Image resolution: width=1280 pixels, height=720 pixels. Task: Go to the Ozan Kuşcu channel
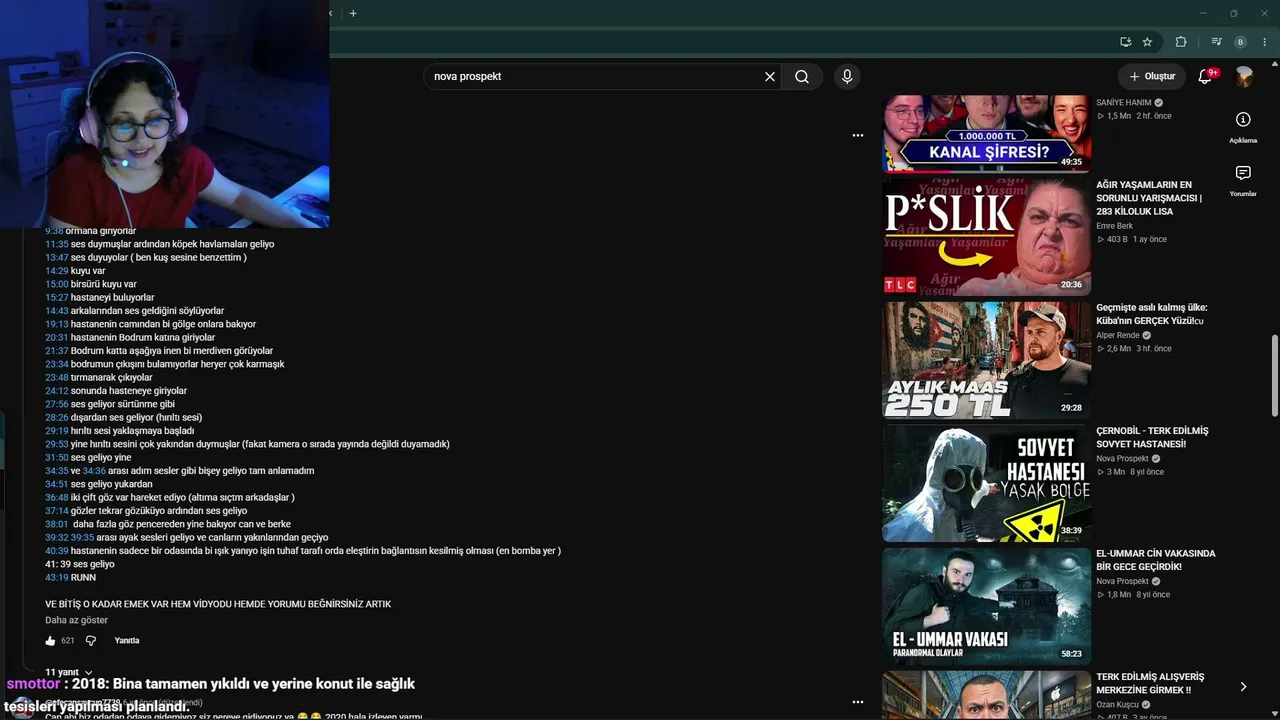[1118, 705]
